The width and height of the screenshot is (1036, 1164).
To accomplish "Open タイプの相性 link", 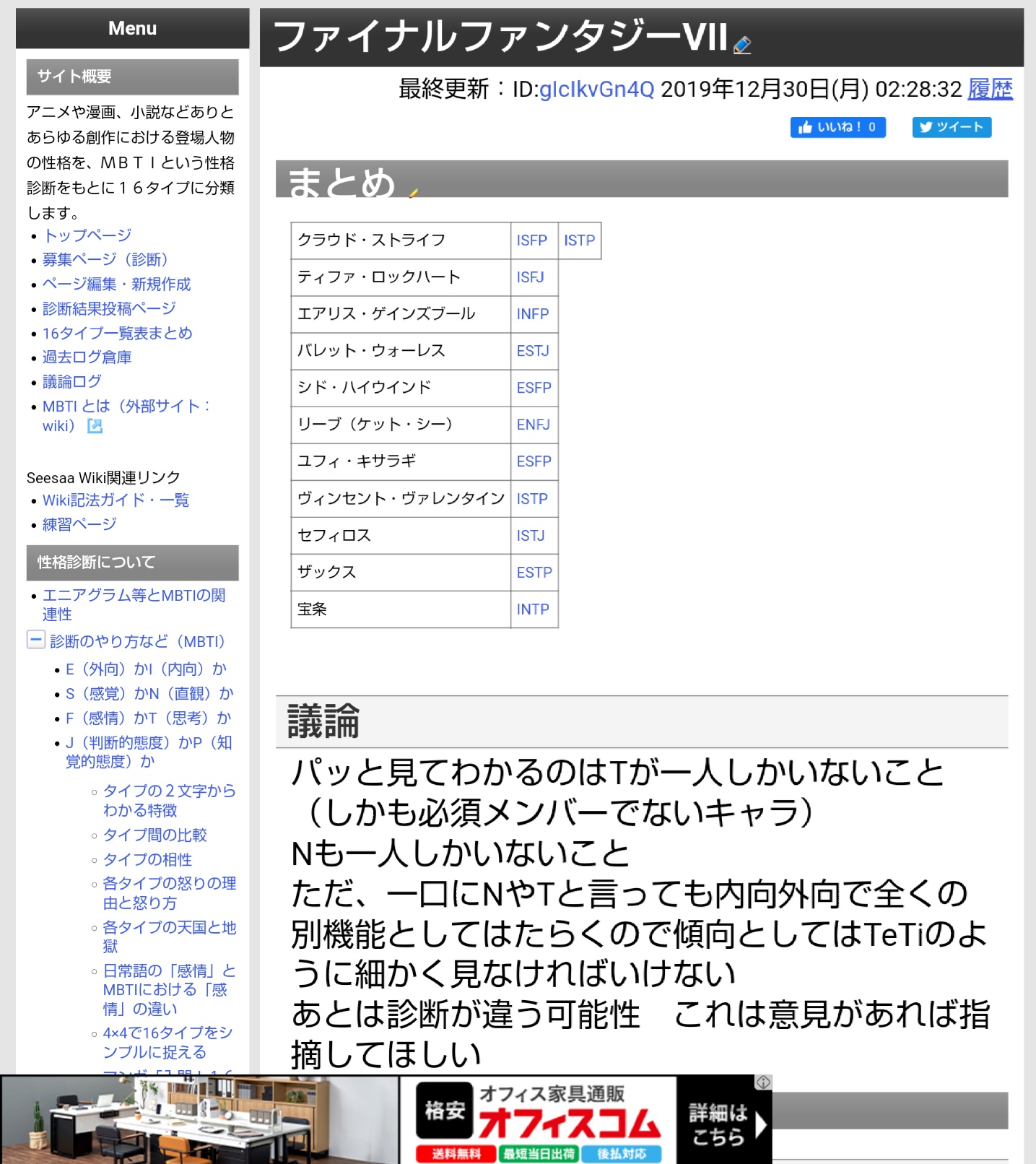I will tap(148, 859).
